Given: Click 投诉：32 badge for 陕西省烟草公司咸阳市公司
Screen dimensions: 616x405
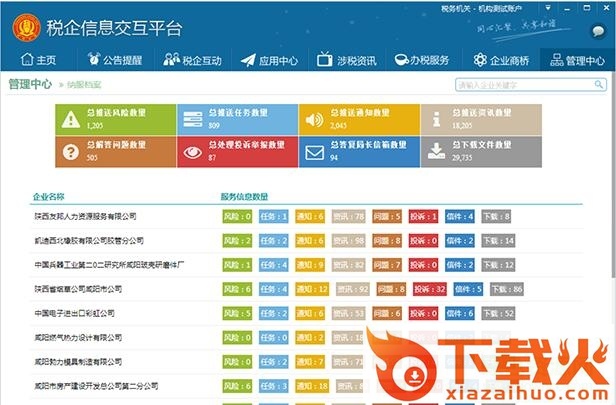Looking at the screenshot, I should click(x=427, y=288).
